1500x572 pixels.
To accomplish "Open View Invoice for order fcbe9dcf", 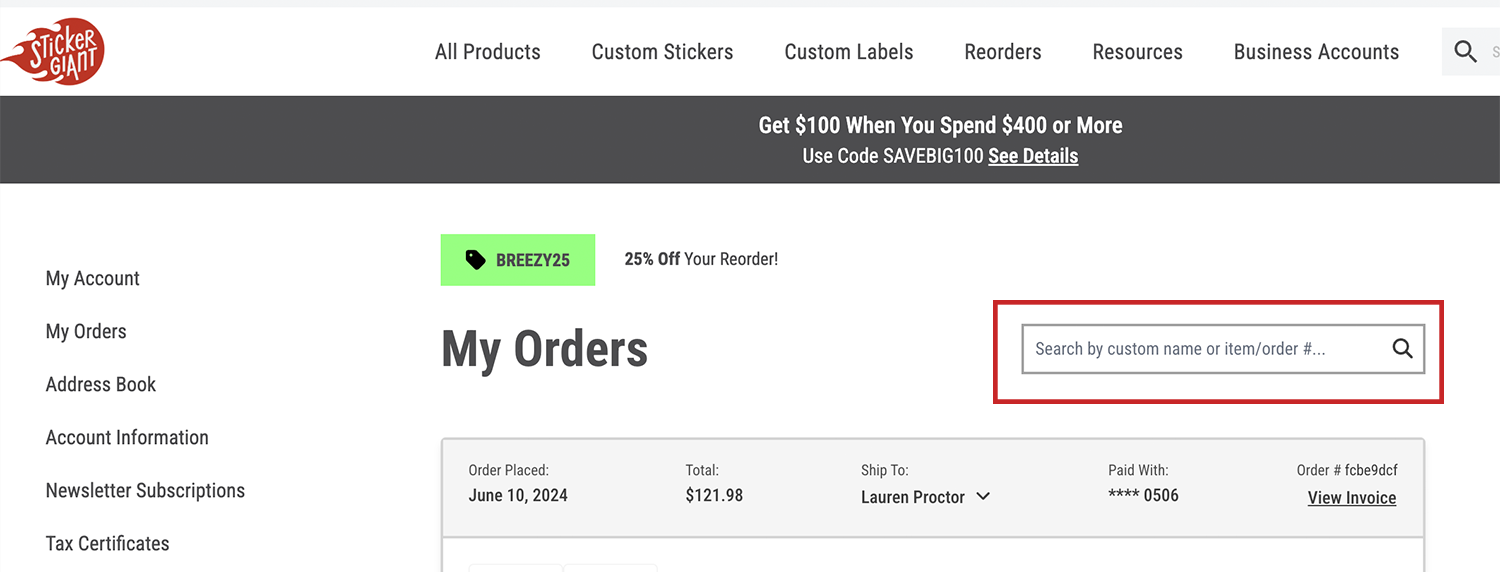I will click(x=1352, y=498).
